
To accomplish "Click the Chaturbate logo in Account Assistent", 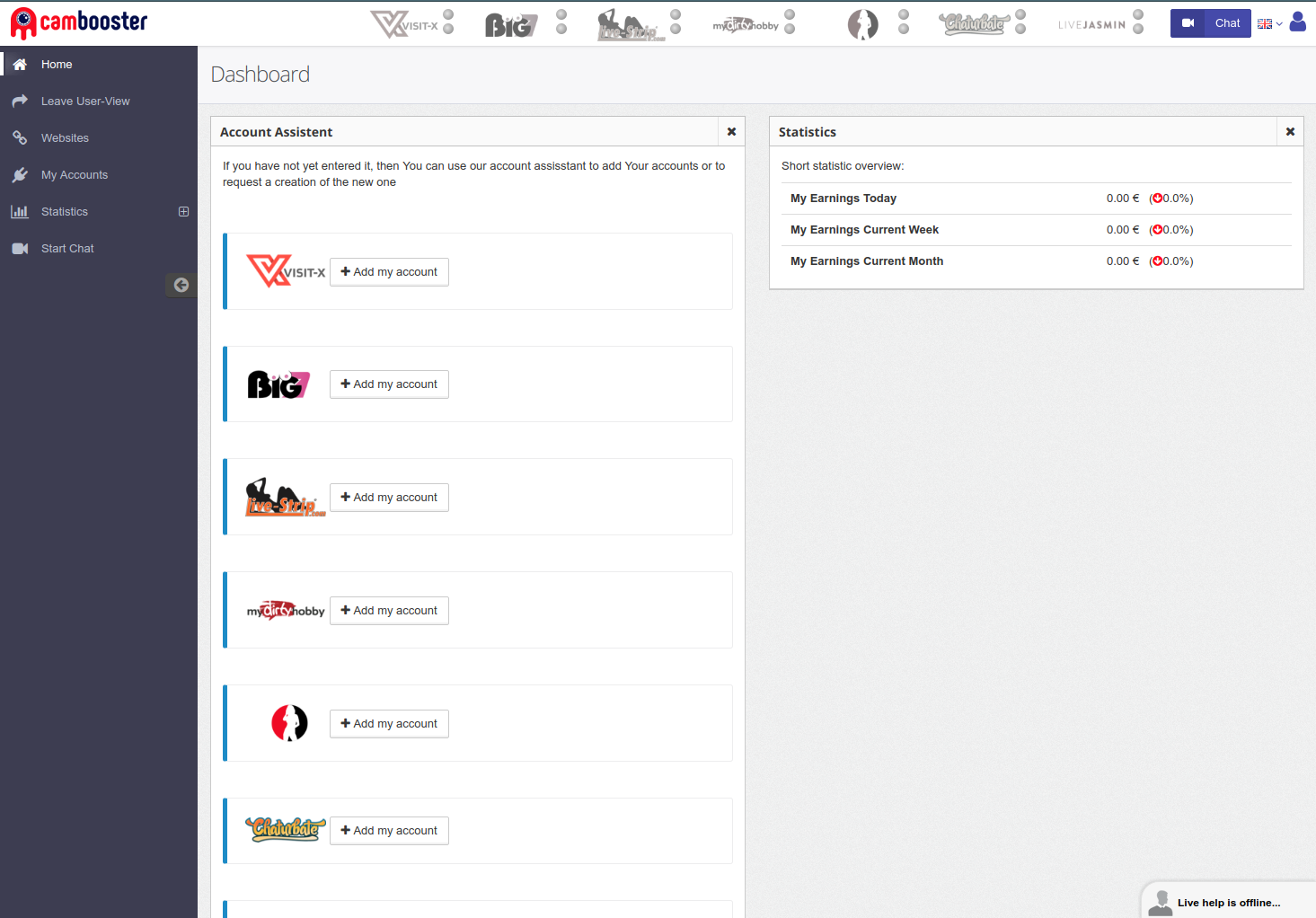I will 286,829.
